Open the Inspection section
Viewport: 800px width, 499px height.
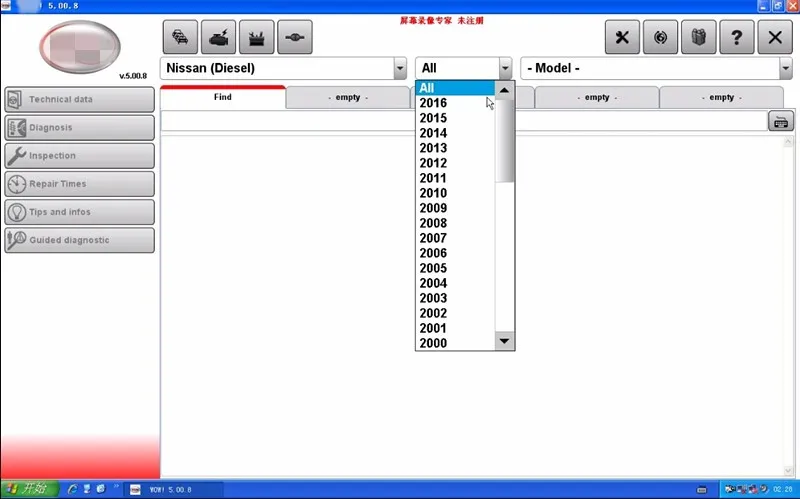point(80,156)
